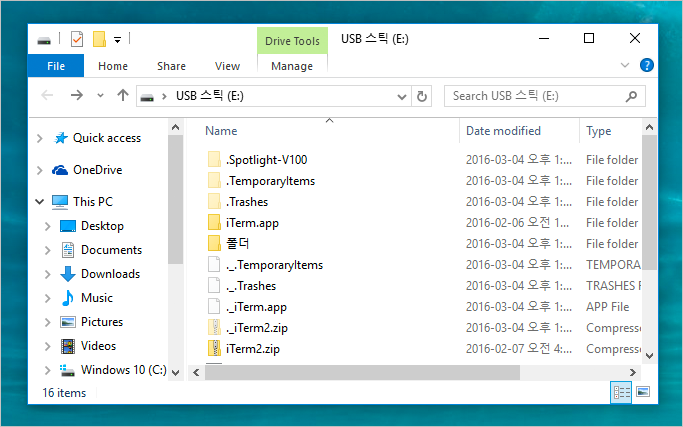This screenshot has width=683, height=427.
Task: Open the File menu
Action: 56,66
